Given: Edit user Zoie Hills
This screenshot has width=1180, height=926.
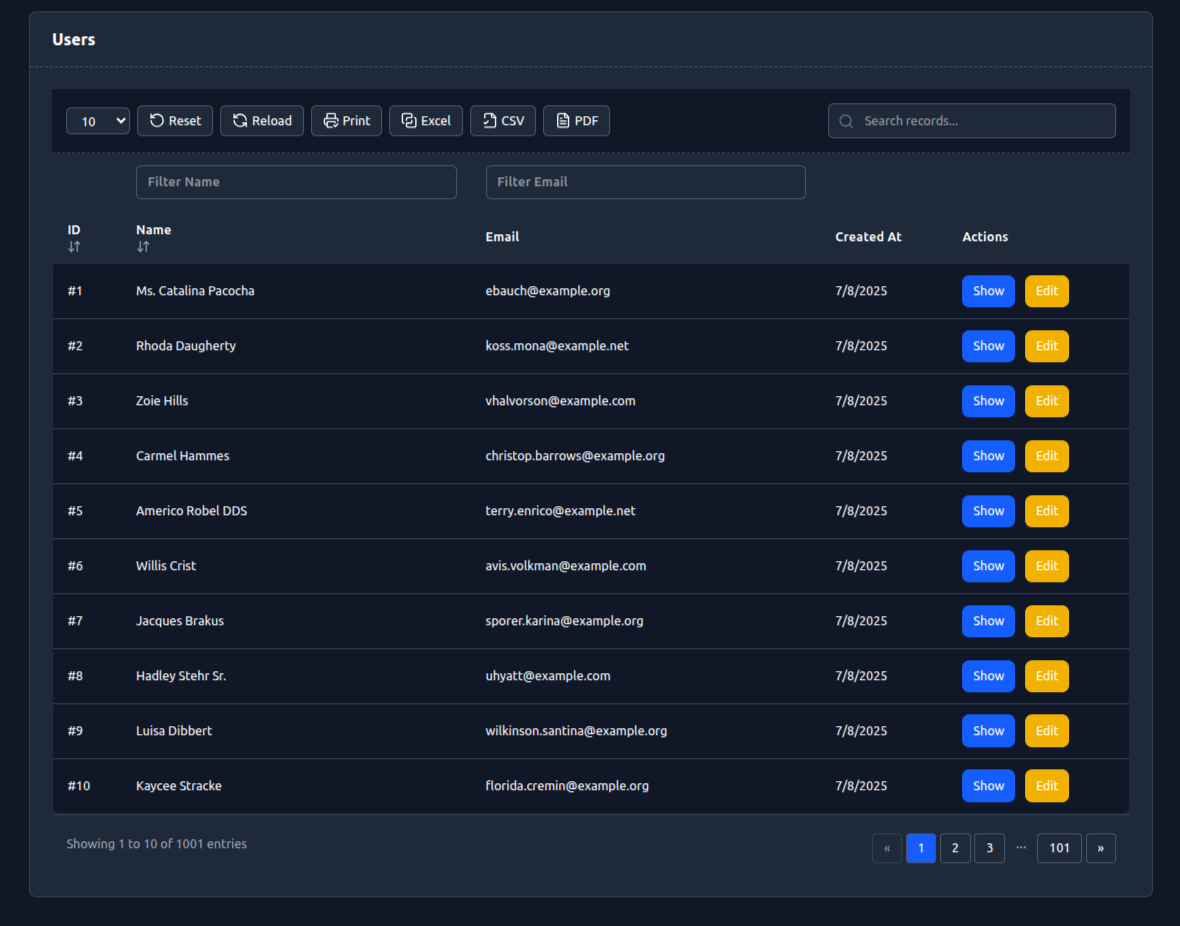Looking at the screenshot, I should (1047, 401).
